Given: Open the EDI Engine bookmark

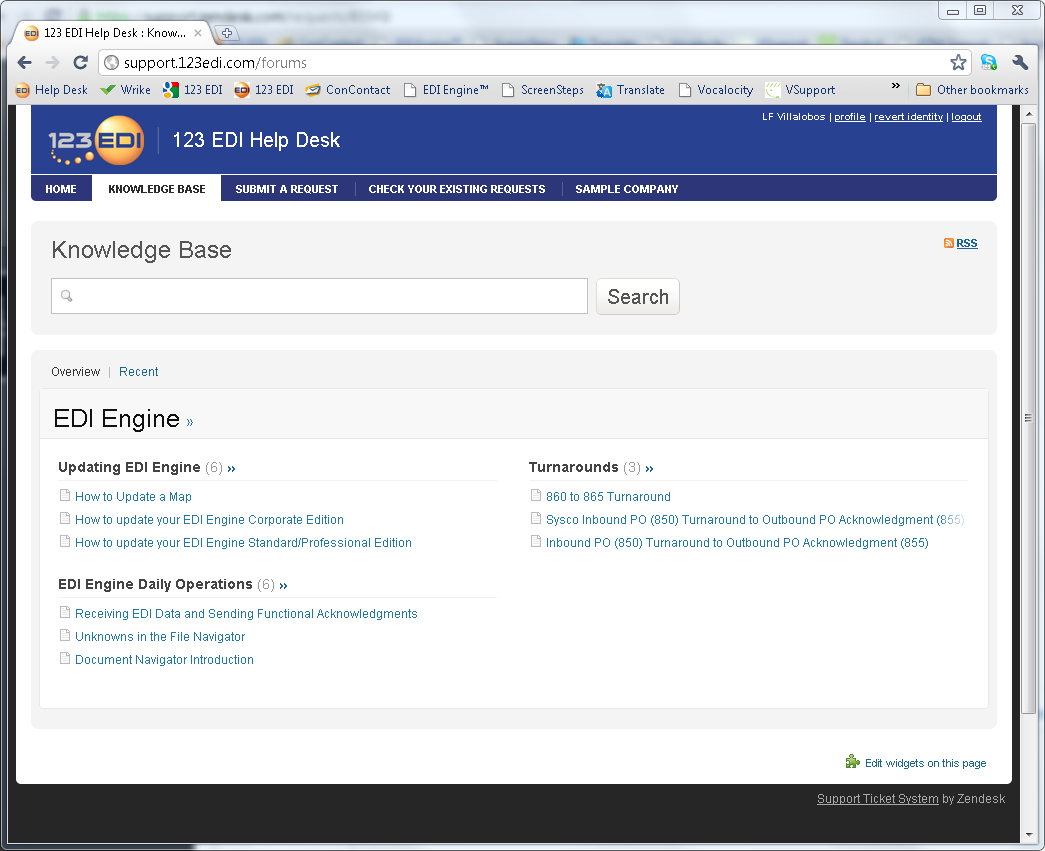Looking at the screenshot, I should pyautogui.click(x=446, y=90).
